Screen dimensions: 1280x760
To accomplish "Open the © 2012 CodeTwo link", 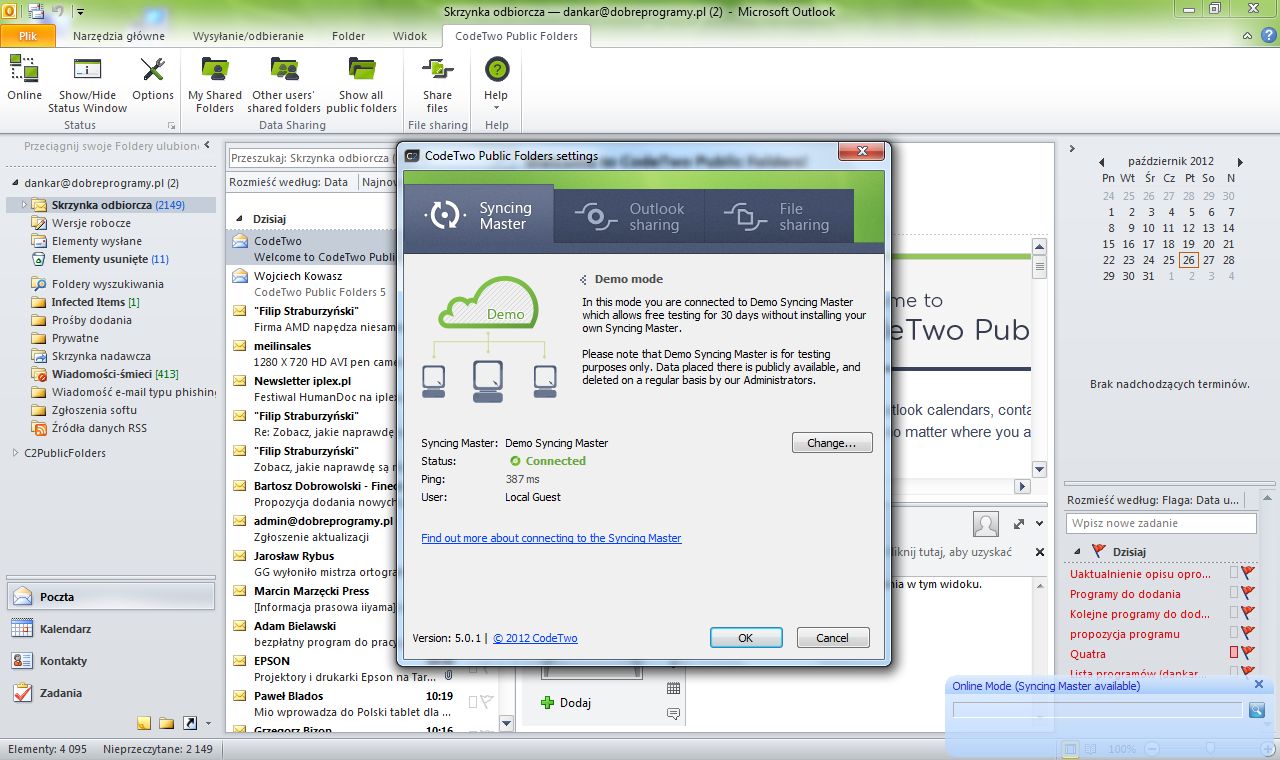I will click(x=535, y=638).
